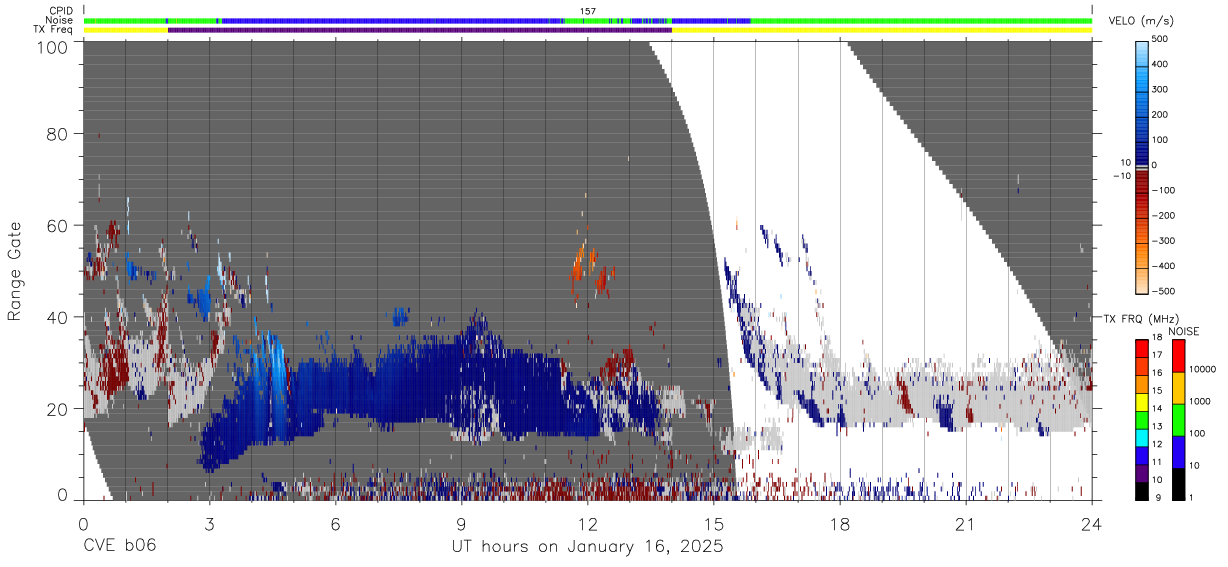Click the UT hours on January 16, 2025 title
Screen dimensions: 1228x567
click(588, 547)
